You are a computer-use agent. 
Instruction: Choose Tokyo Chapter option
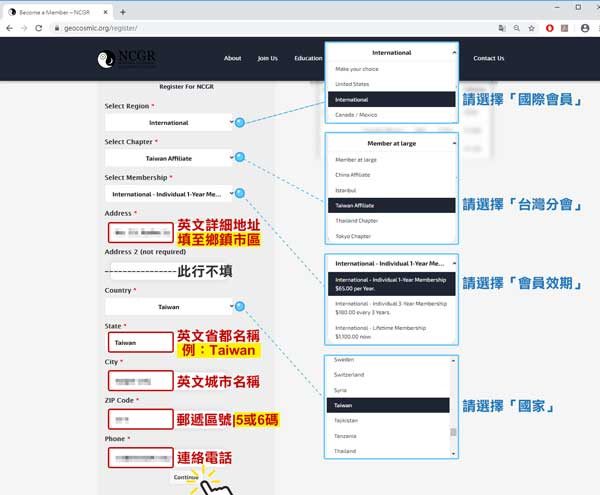coord(391,236)
